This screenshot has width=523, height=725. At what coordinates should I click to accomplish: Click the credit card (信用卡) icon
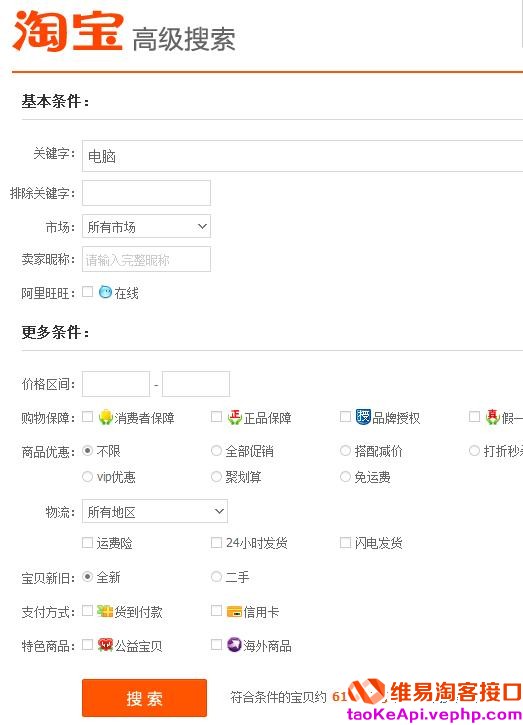[x=234, y=612]
